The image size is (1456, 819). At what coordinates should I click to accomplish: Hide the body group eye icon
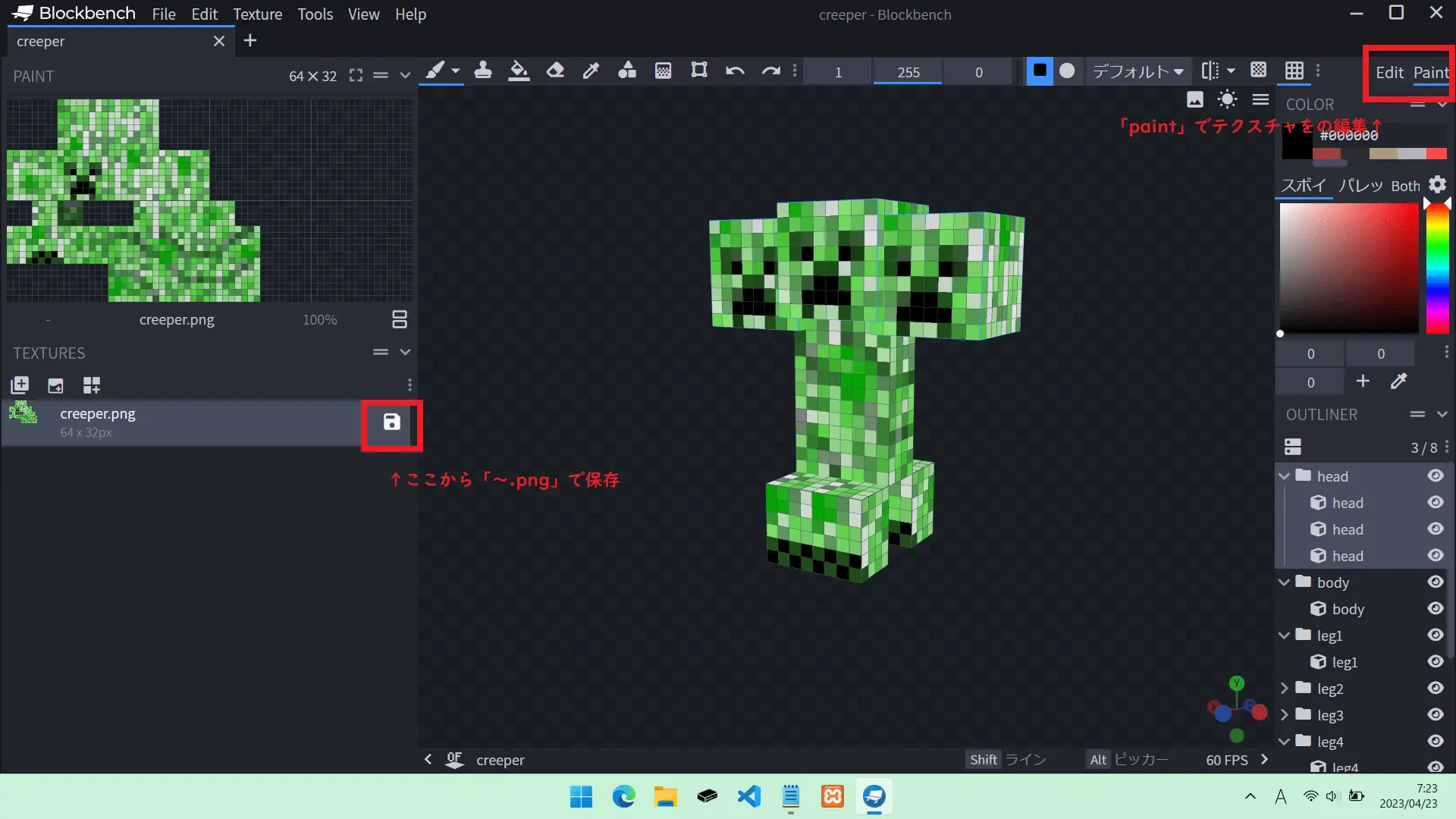[1436, 582]
